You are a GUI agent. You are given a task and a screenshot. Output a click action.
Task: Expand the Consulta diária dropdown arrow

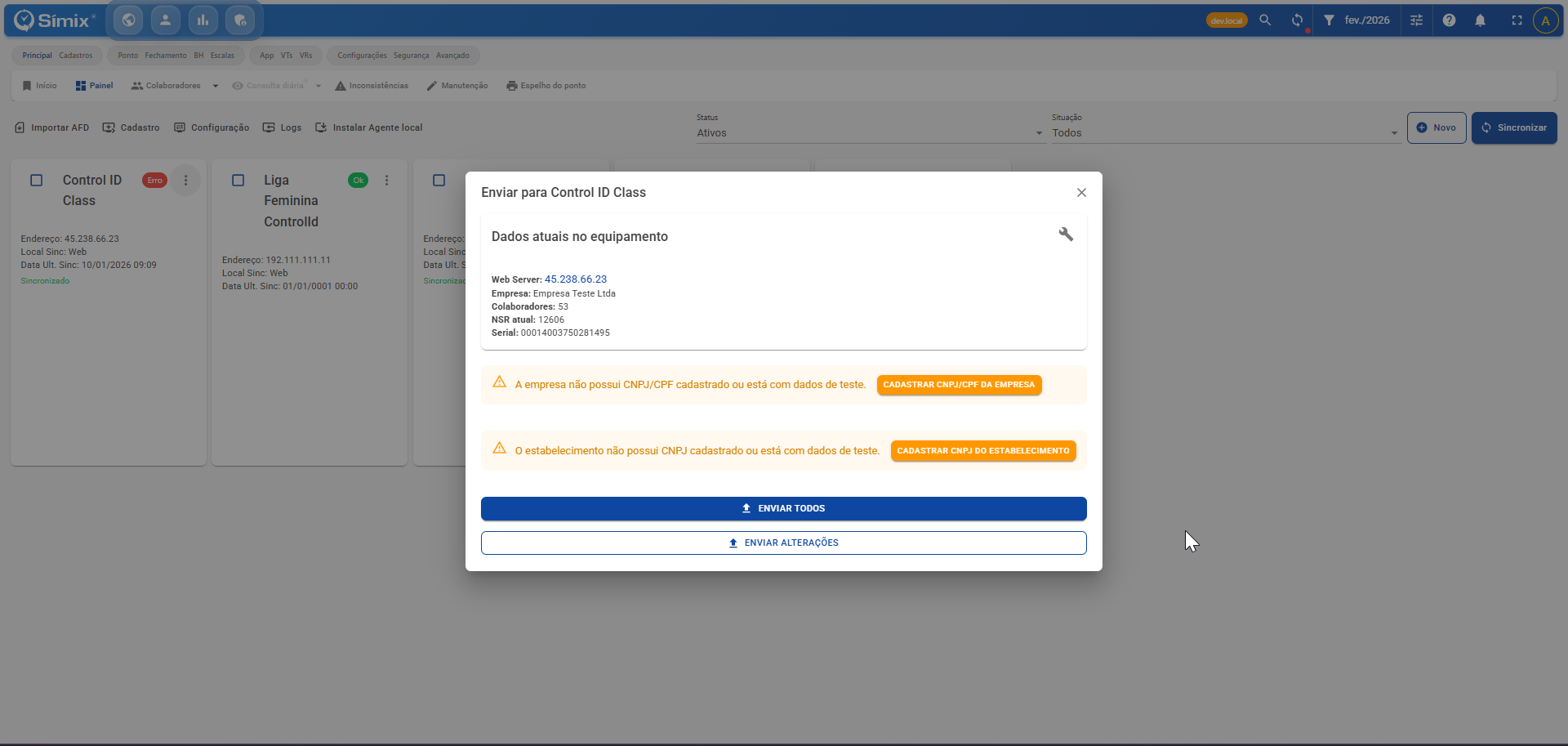(x=318, y=86)
